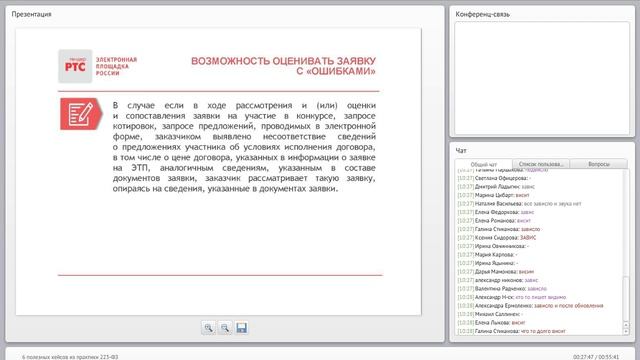
Task: Open the Список пользова... tab
Action: (x=541, y=164)
